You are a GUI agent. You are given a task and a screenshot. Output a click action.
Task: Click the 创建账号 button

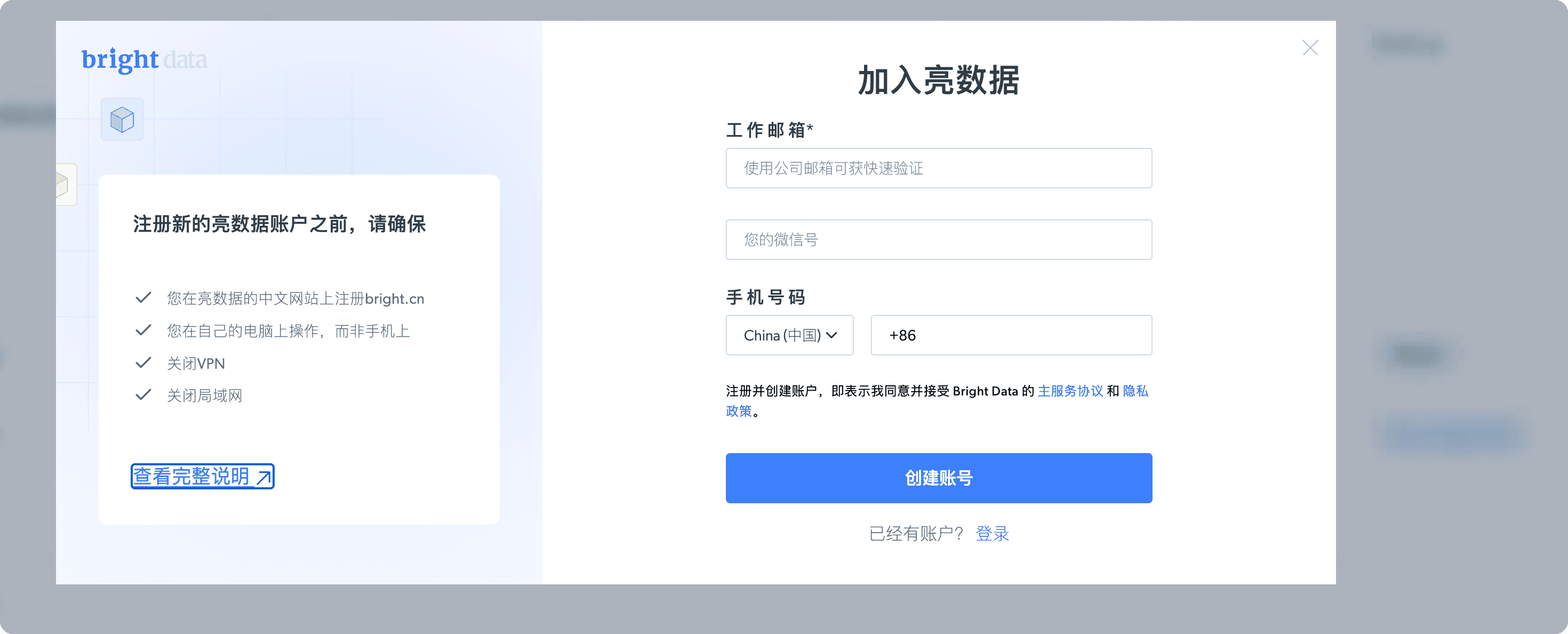(x=939, y=478)
